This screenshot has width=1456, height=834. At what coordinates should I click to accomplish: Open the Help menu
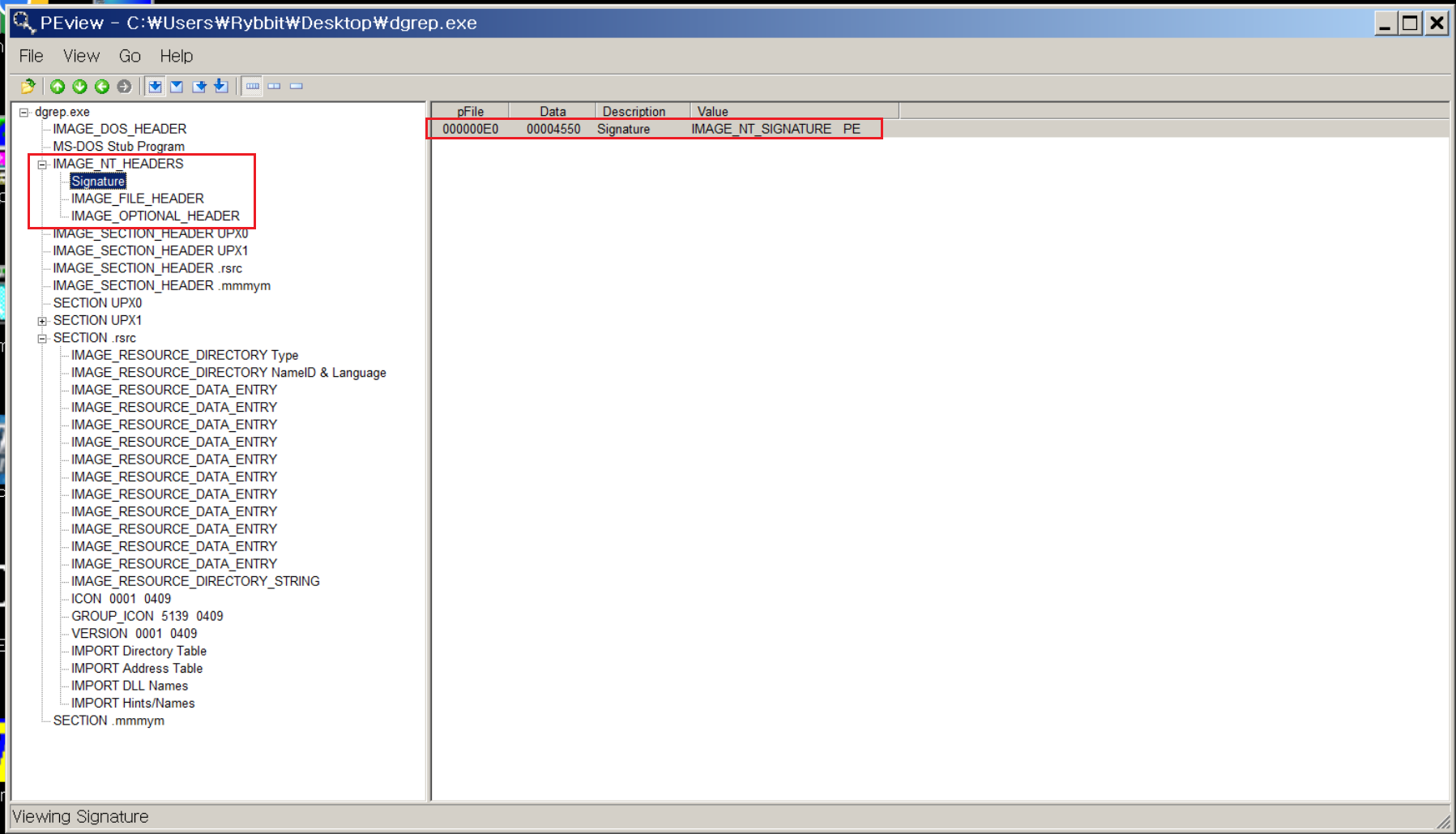(x=176, y=56)
